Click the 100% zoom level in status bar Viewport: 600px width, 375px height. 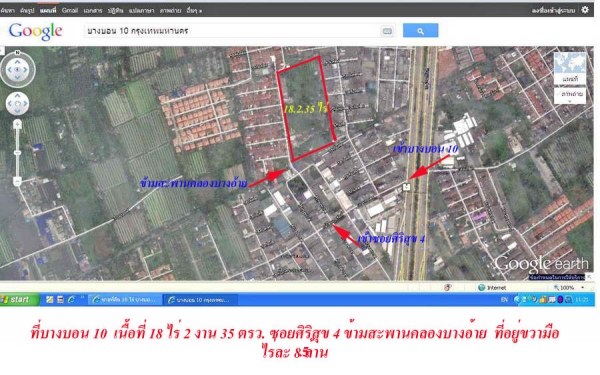coord(566,287)
